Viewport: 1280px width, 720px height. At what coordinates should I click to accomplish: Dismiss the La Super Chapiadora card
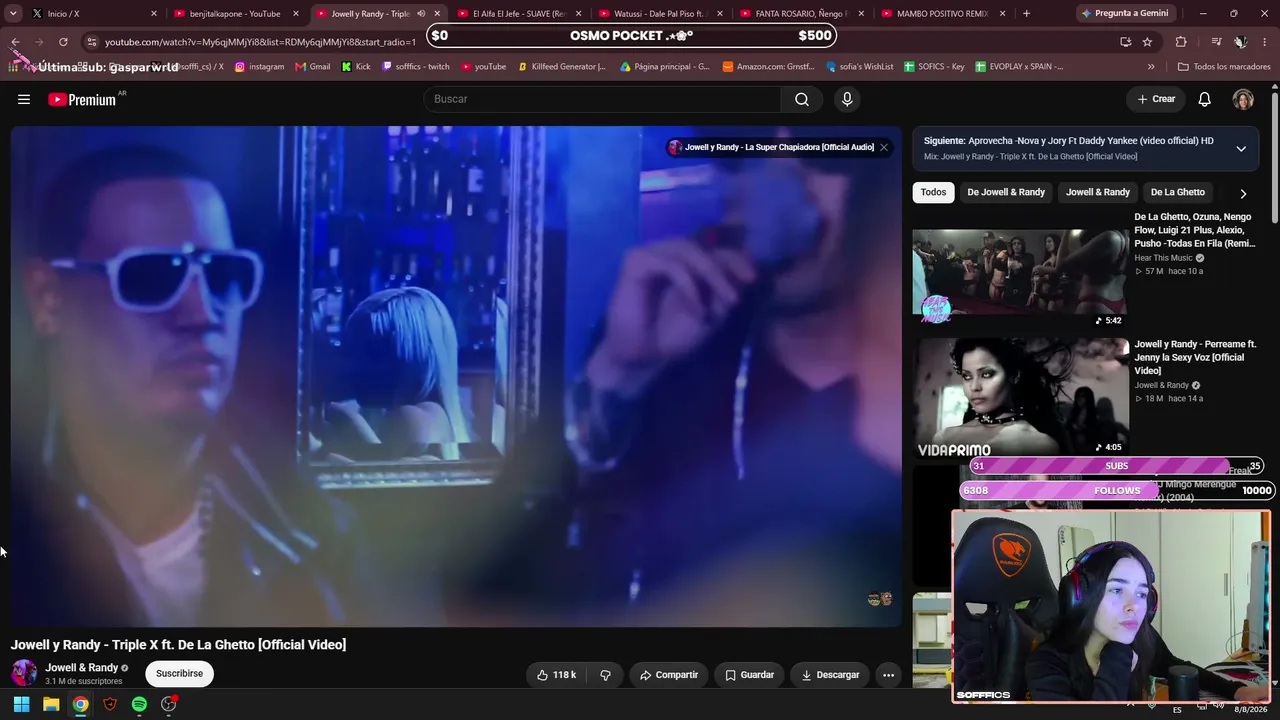[x=884, y=147]
